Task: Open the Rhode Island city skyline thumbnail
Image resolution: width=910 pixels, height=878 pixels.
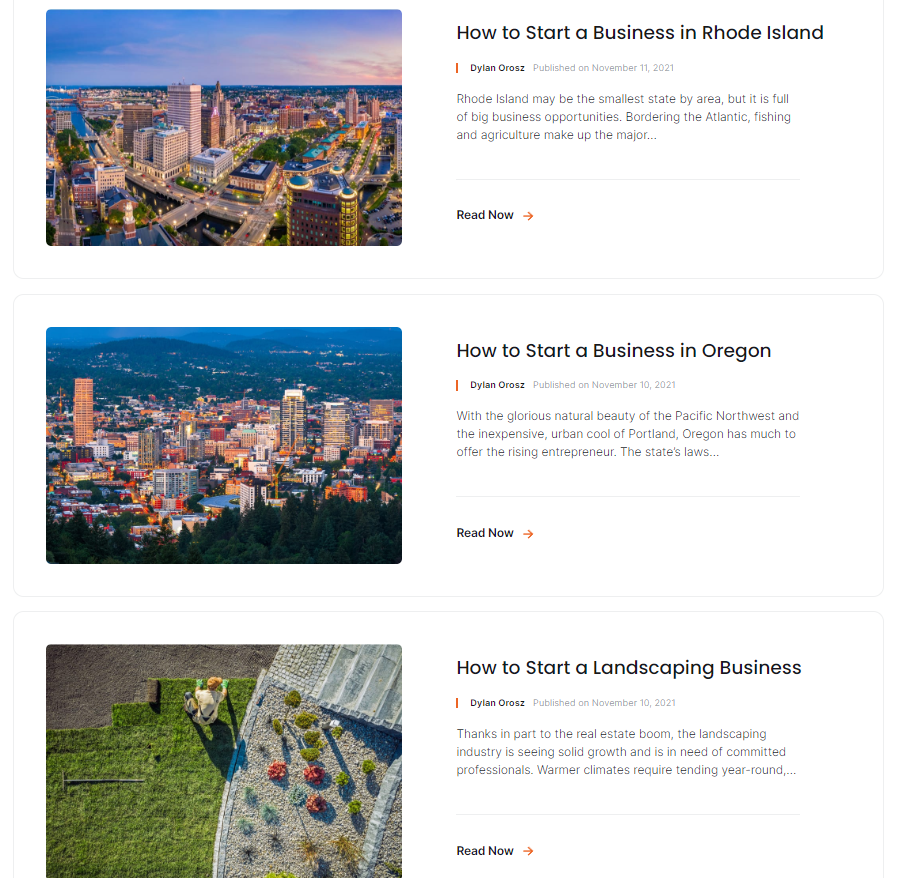Action: point(224,128)
